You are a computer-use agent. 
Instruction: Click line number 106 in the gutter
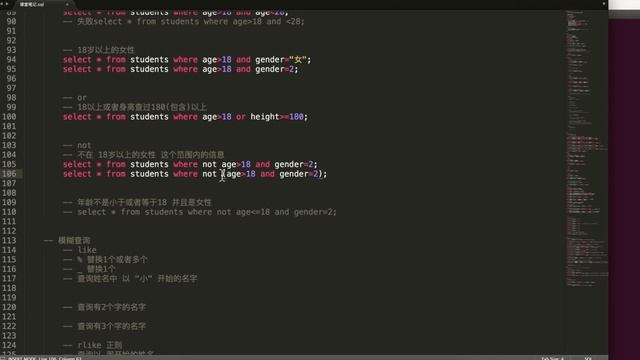[9, 174]
